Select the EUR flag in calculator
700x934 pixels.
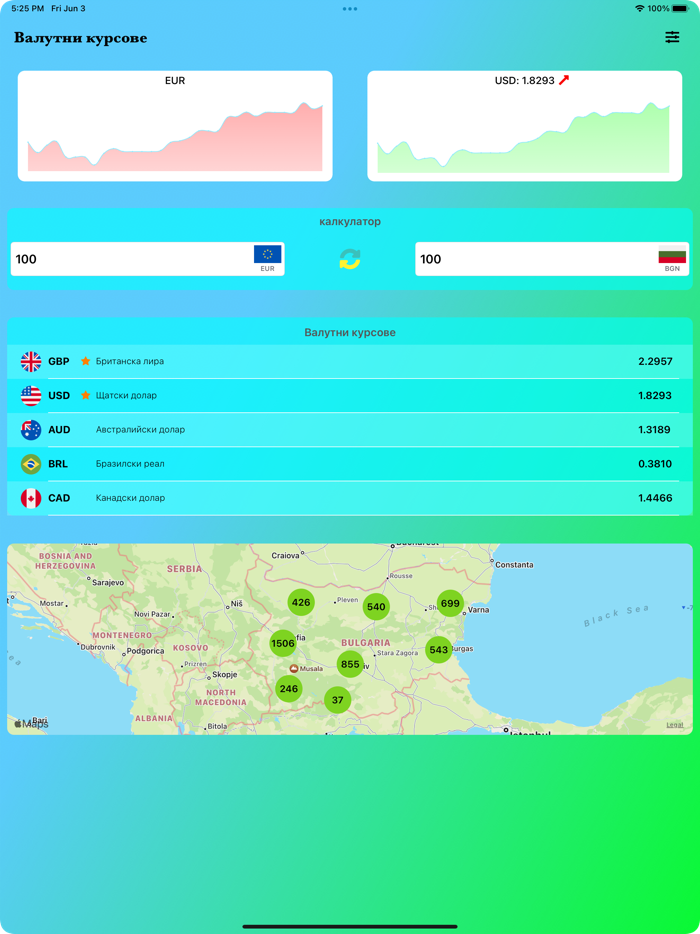[x=267, y=254]
